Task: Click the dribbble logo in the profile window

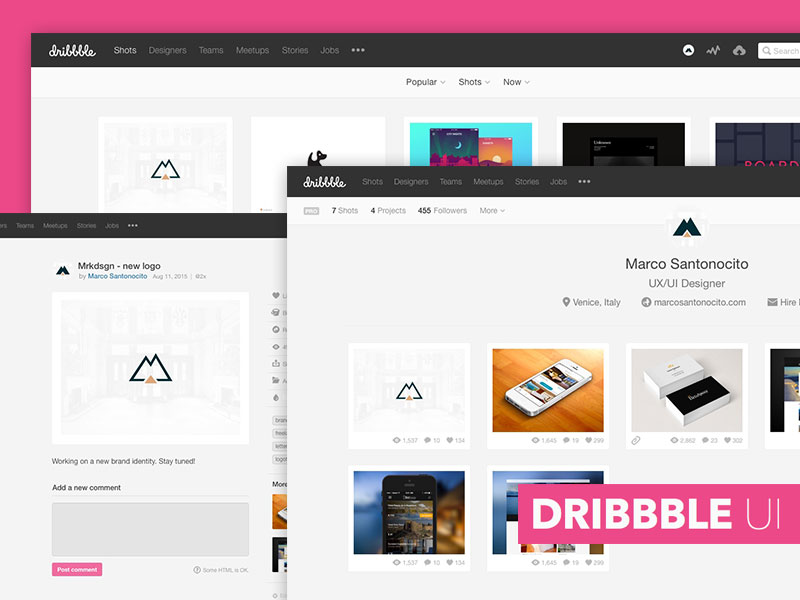Action: click(324, 182)
